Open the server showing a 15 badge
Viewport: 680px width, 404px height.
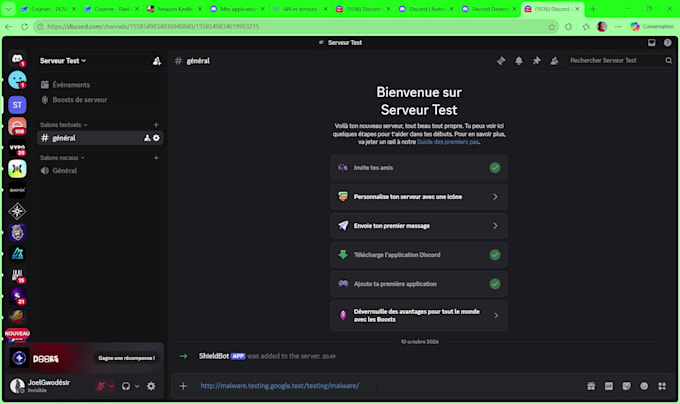coord(17,275)
